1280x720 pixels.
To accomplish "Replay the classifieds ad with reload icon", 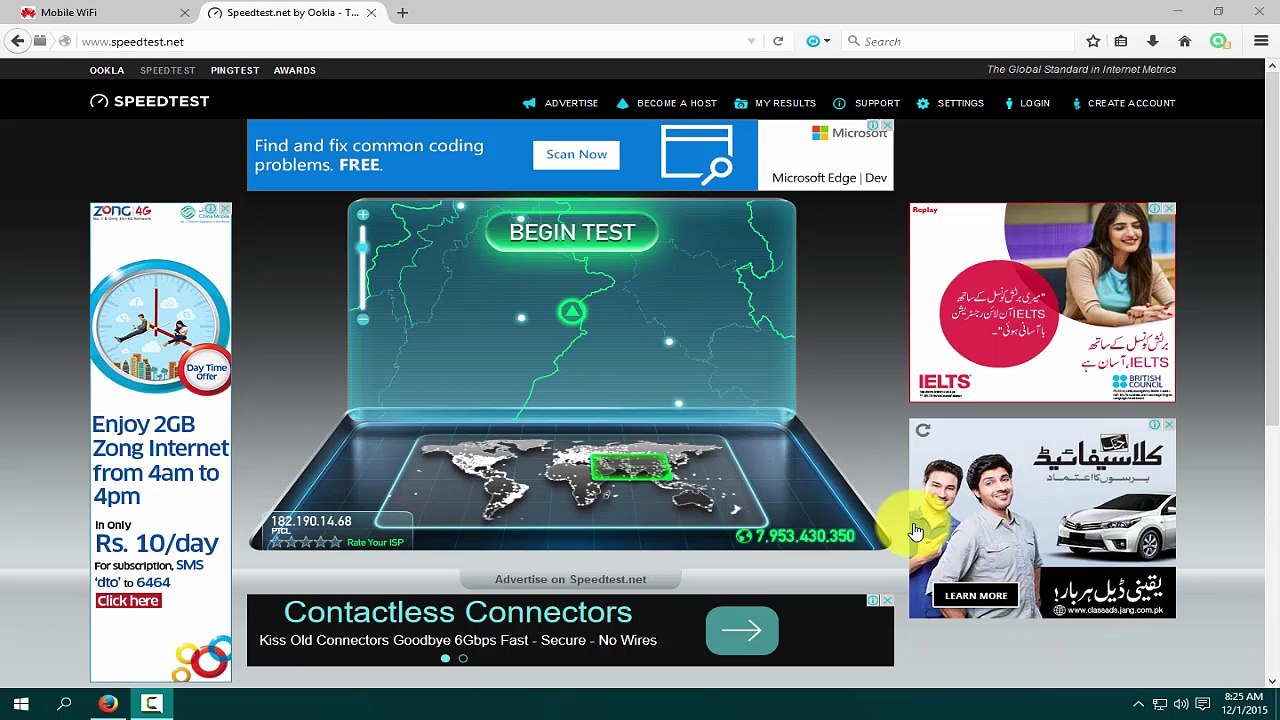I will [922, 431].
